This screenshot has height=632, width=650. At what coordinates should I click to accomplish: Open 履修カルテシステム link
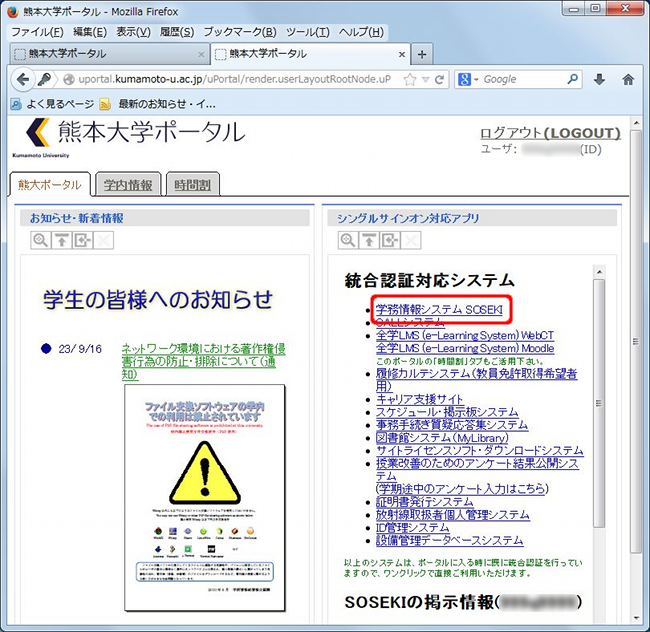[476, 380]
